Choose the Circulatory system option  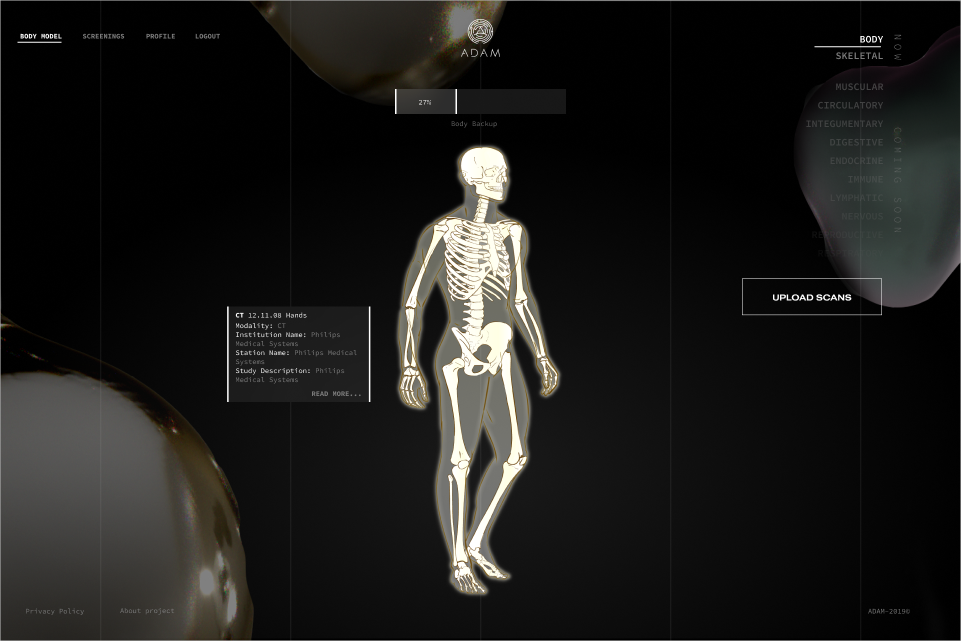[850, 106]
